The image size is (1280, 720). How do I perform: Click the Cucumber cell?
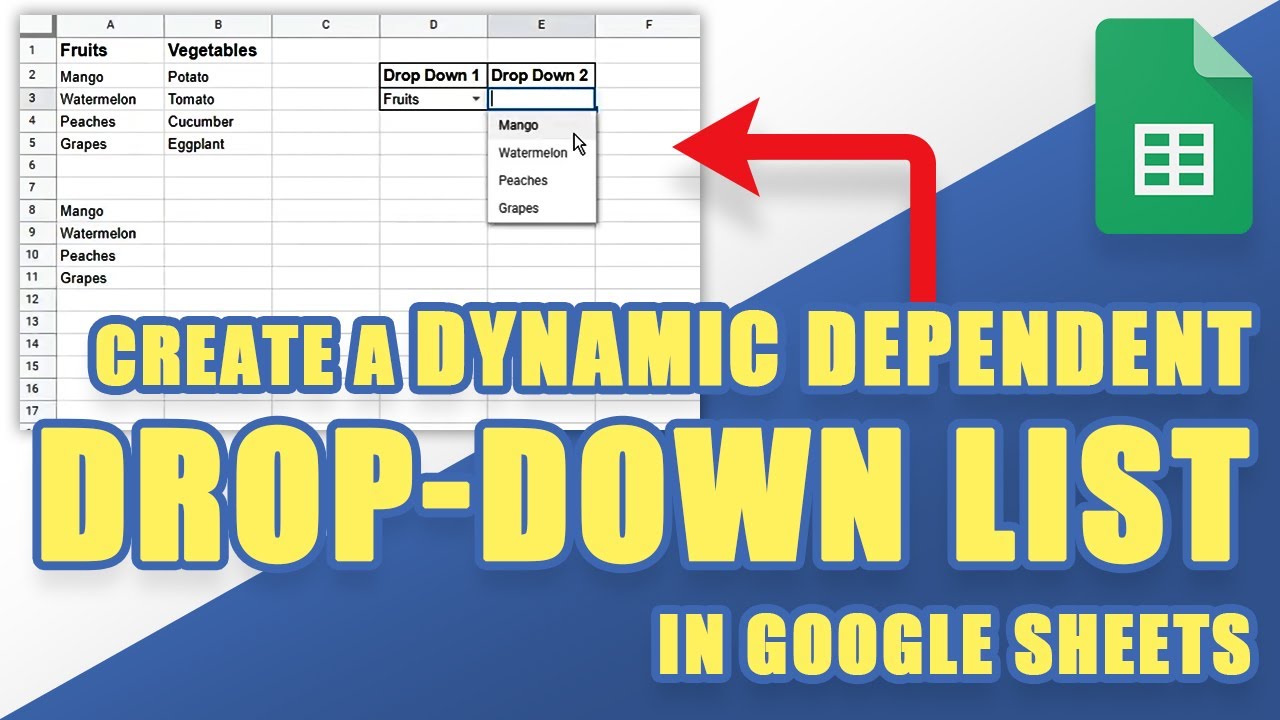coord(218,121)
